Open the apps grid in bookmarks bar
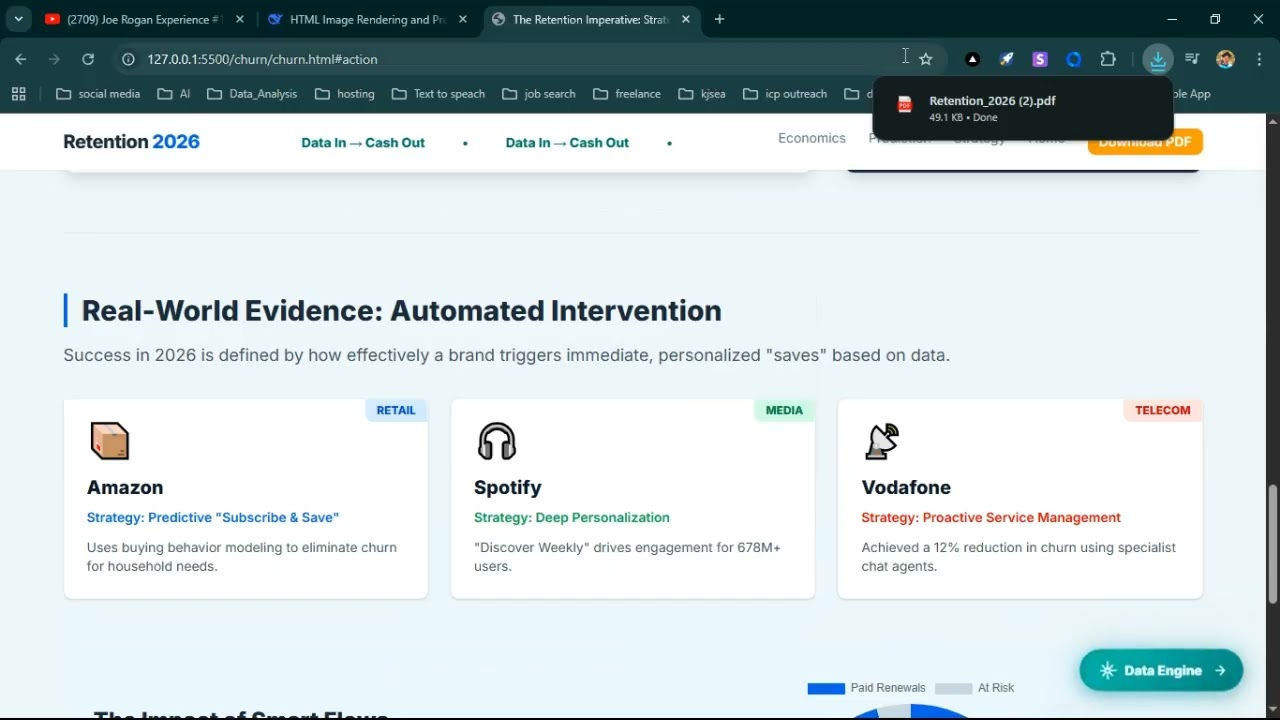 pos(18,94)
